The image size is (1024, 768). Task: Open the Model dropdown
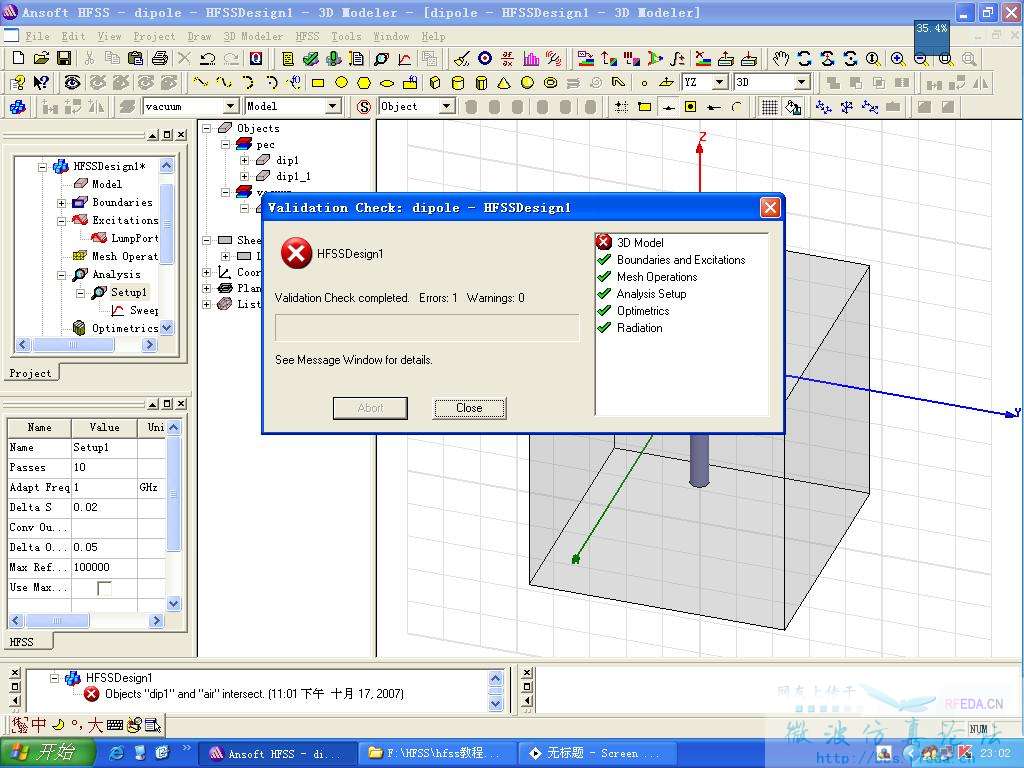point(332,106)
